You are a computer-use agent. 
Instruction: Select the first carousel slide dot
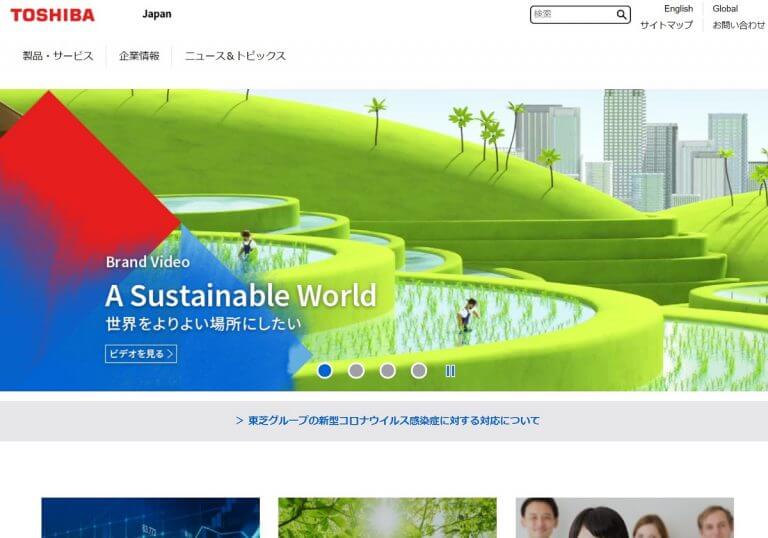[325, 371]
